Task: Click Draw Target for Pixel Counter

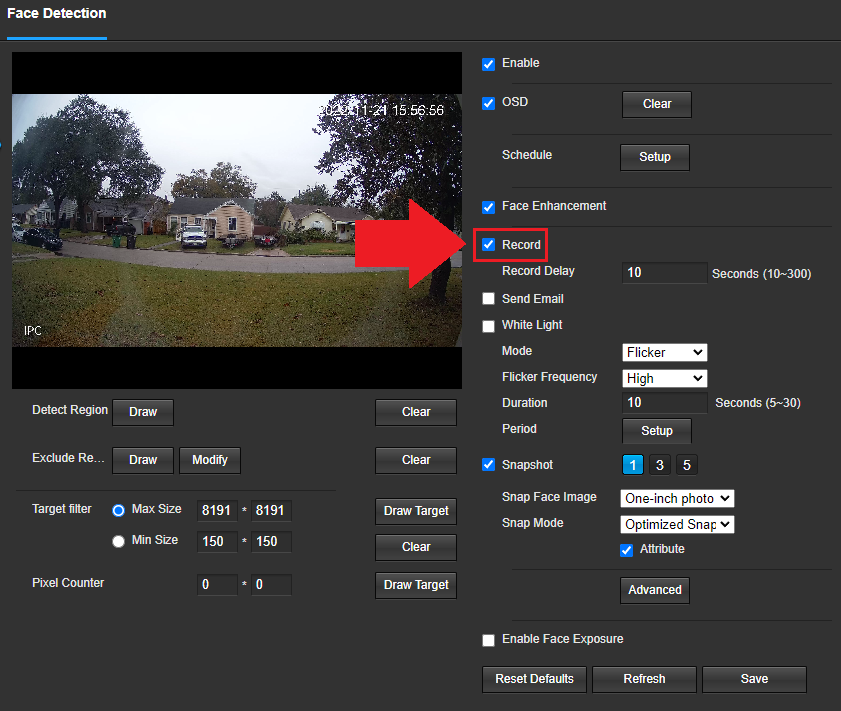Action: [416, 586]
